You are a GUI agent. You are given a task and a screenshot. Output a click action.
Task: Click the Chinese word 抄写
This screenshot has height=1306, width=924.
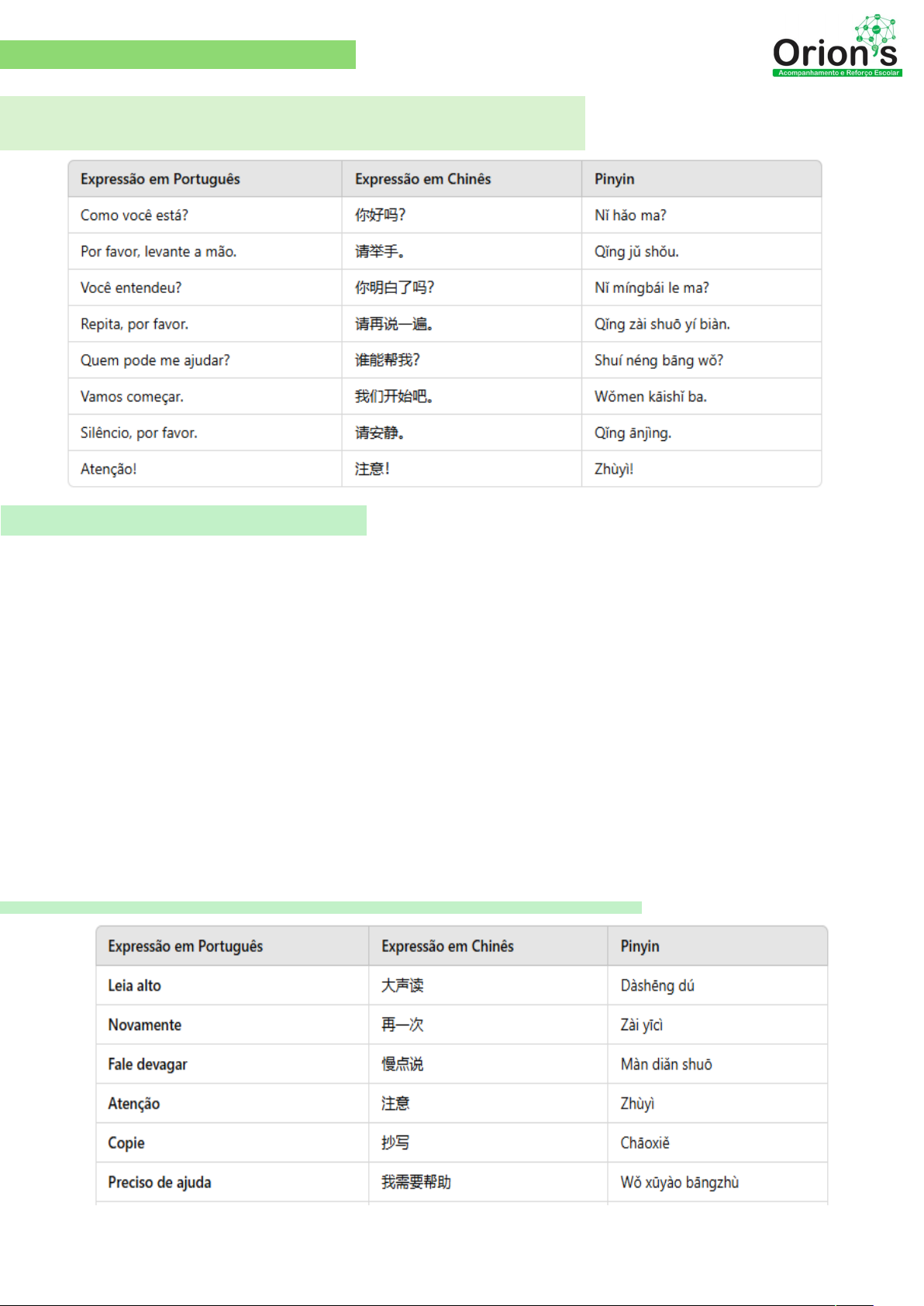click(395, 1143)
